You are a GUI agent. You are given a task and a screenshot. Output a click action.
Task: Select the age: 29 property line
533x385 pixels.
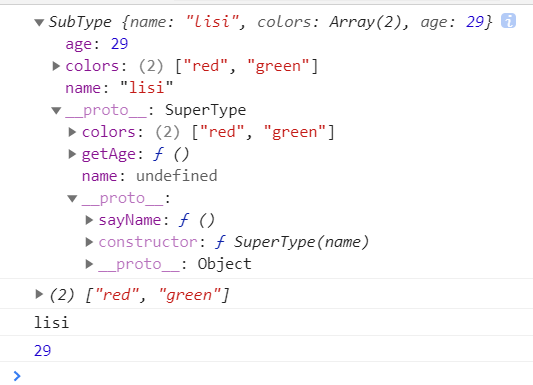[97, 44]
